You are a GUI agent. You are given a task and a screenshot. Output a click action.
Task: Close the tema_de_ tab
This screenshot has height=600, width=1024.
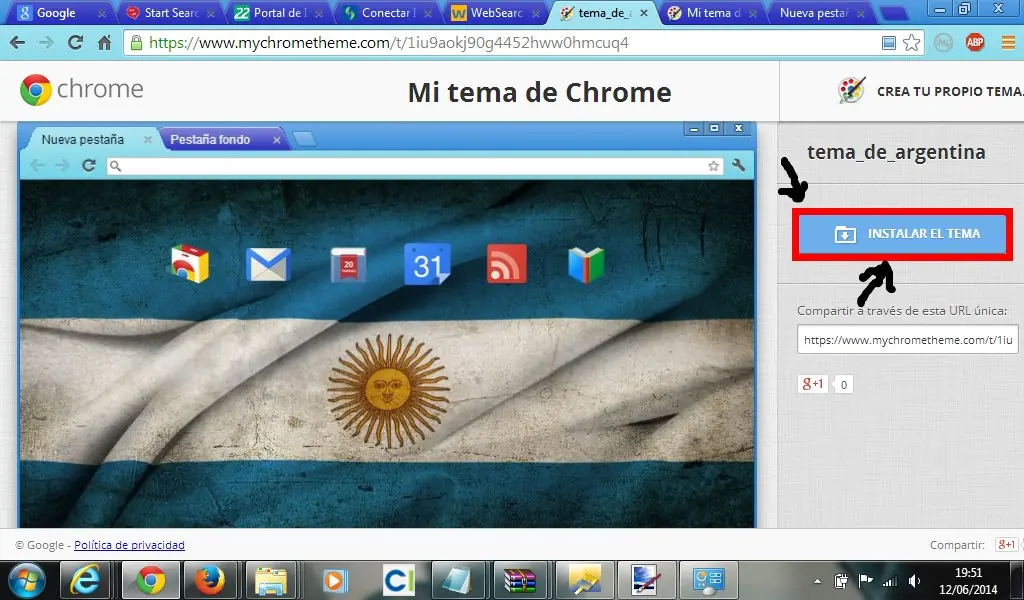click(644, 13)
